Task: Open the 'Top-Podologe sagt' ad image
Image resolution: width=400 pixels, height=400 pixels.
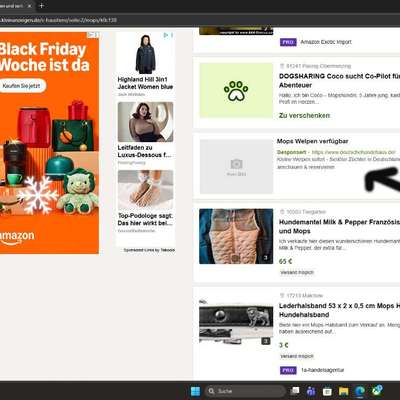Action: (x=145, y=190)
